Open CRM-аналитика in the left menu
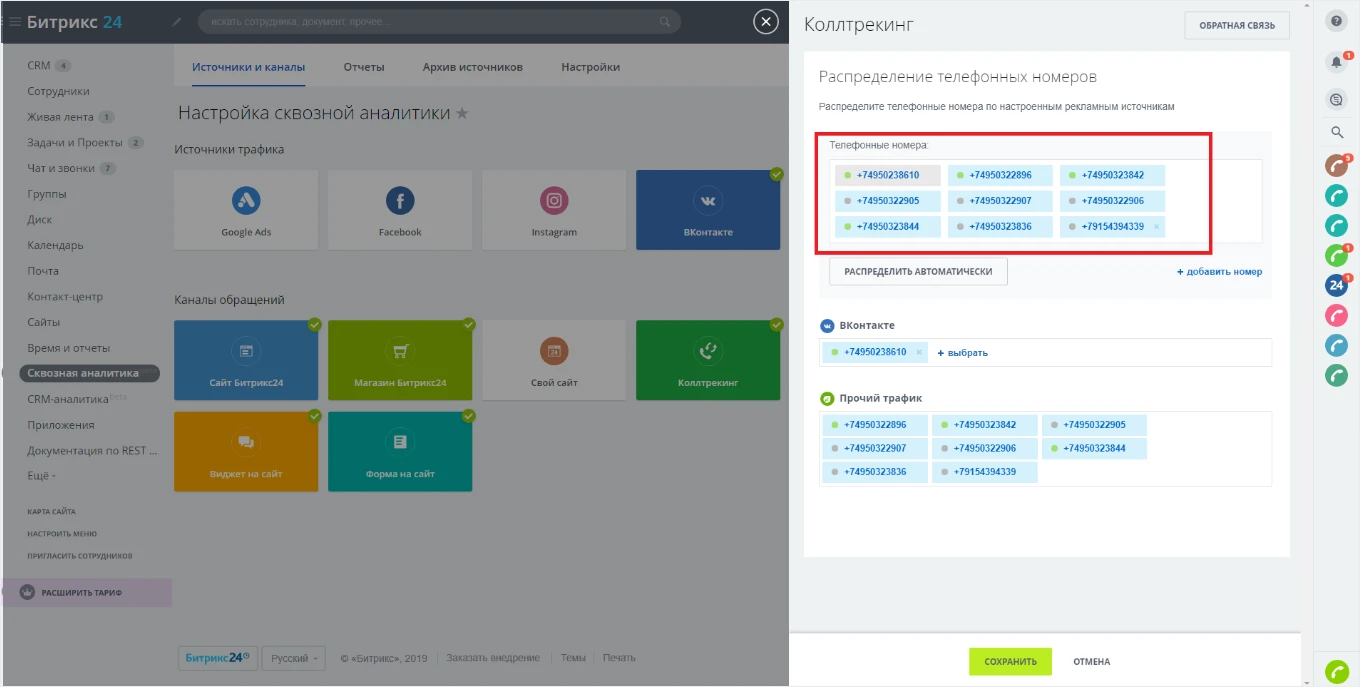The image size is (1360, 687). [67, 399]
